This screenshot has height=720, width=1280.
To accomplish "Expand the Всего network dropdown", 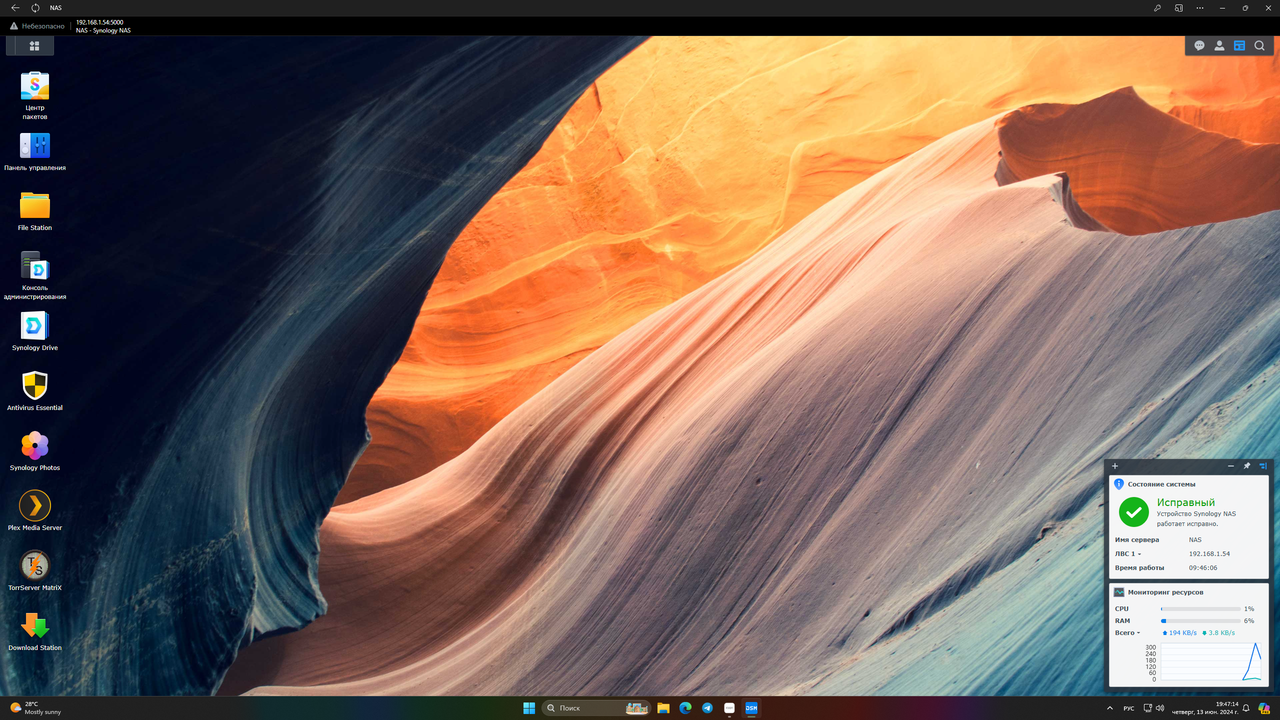I will [1127, 633].
